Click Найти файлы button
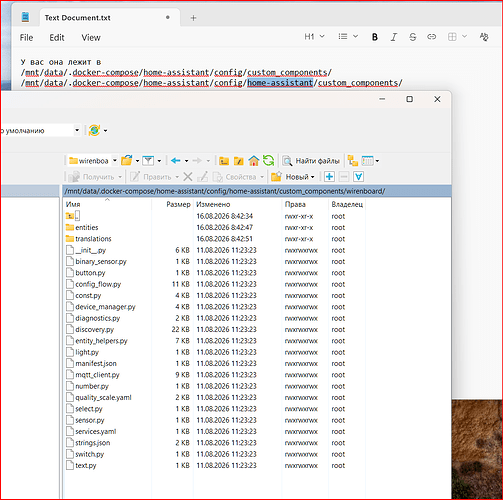Image resolution: width=503 pixels, height=500 pixels. pyautogui.click(x=311, y=161)
